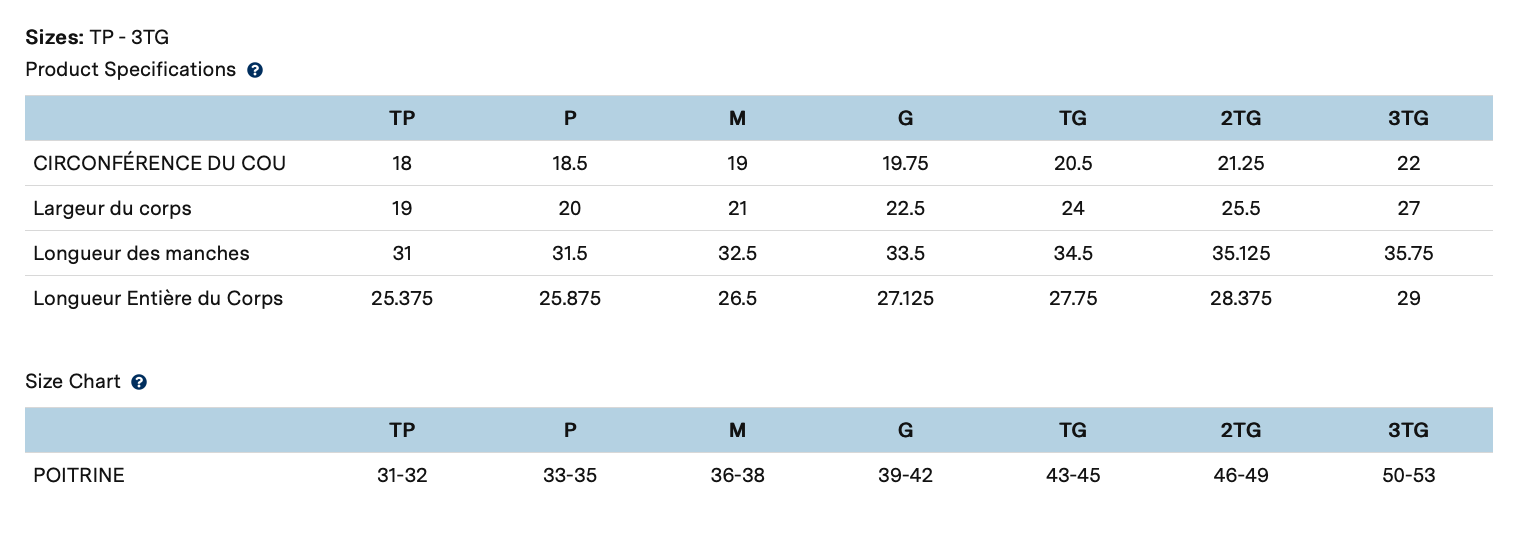Click the Longueur des manches row label

[x=141, y=253]
